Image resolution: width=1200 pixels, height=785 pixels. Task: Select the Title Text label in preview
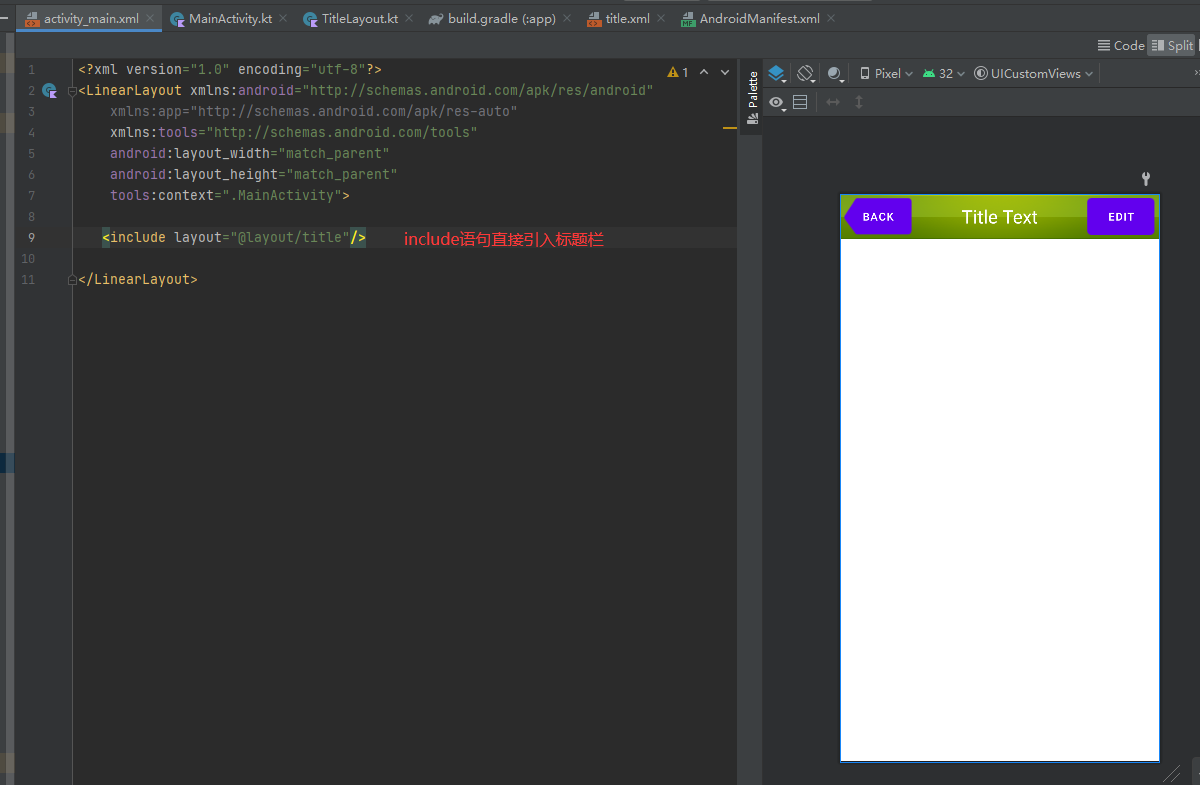999,217
